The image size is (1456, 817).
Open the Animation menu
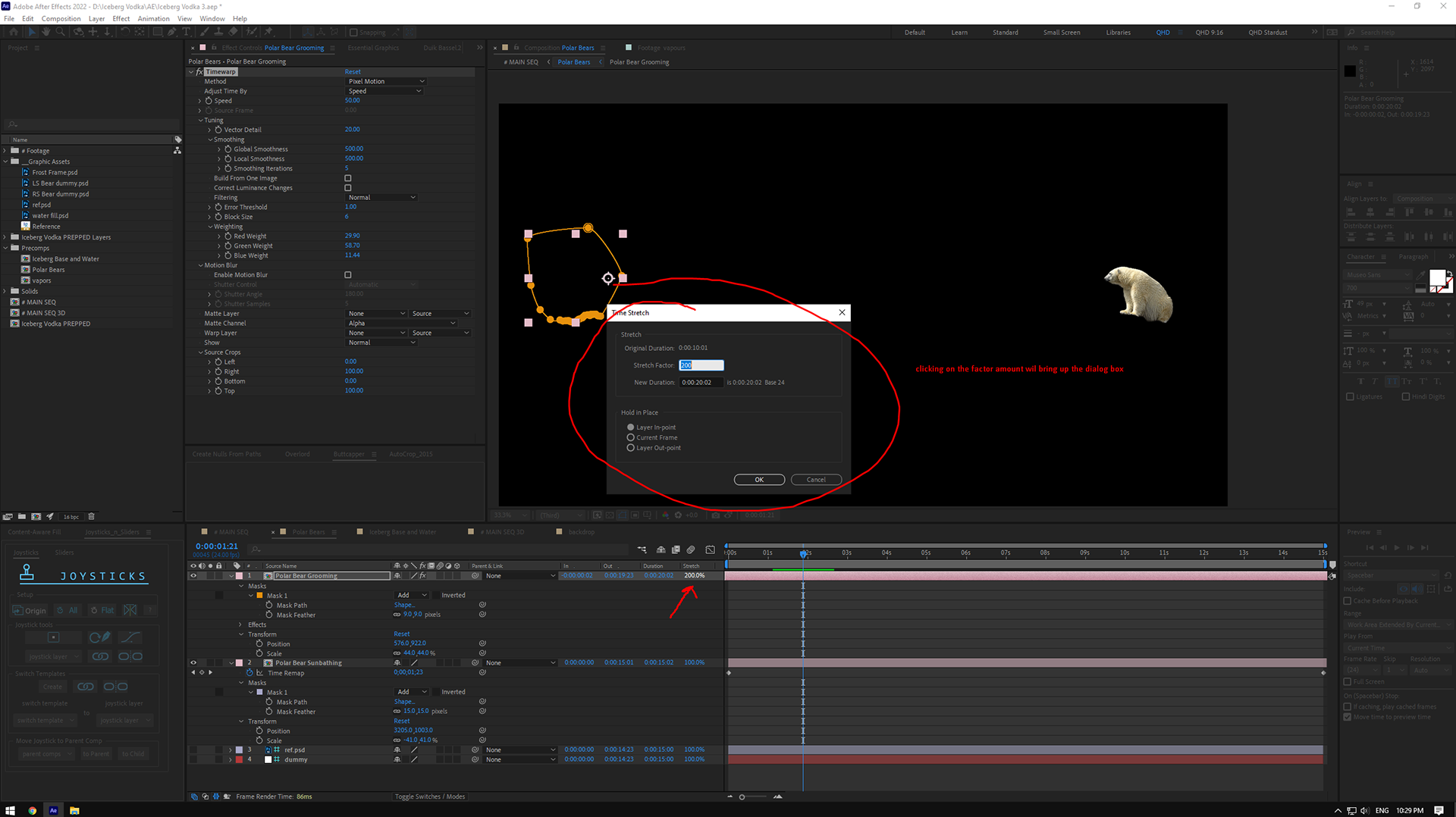click(x=154, y=18)
